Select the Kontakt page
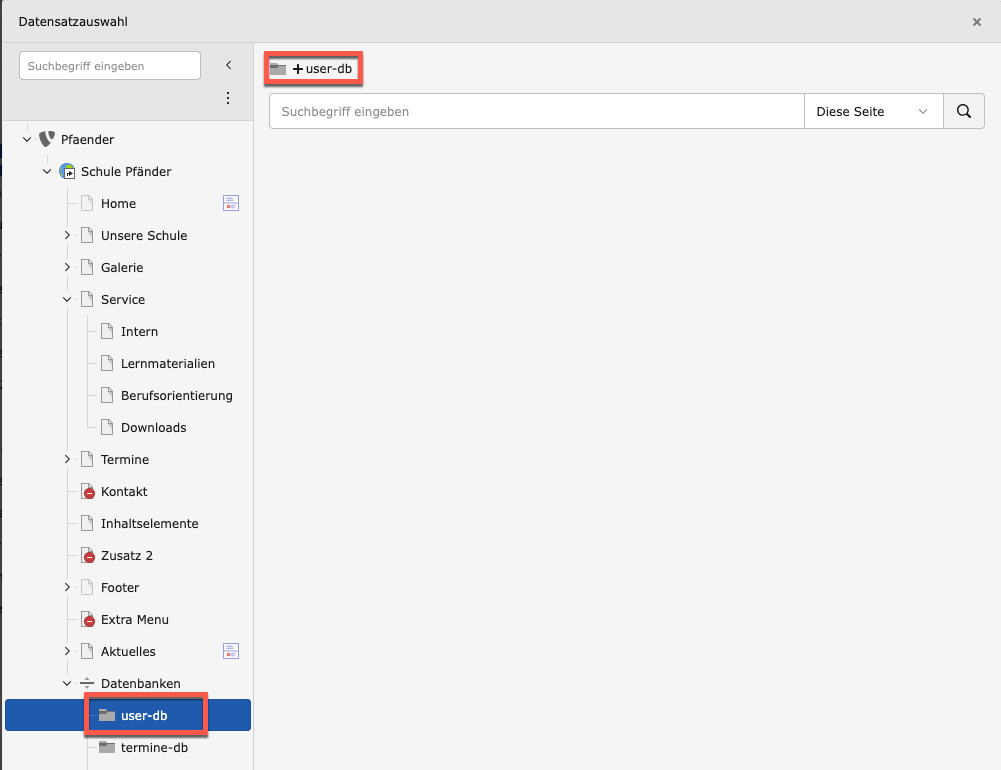The height and width of the screenshot is (770, 1001). (124, 492)
